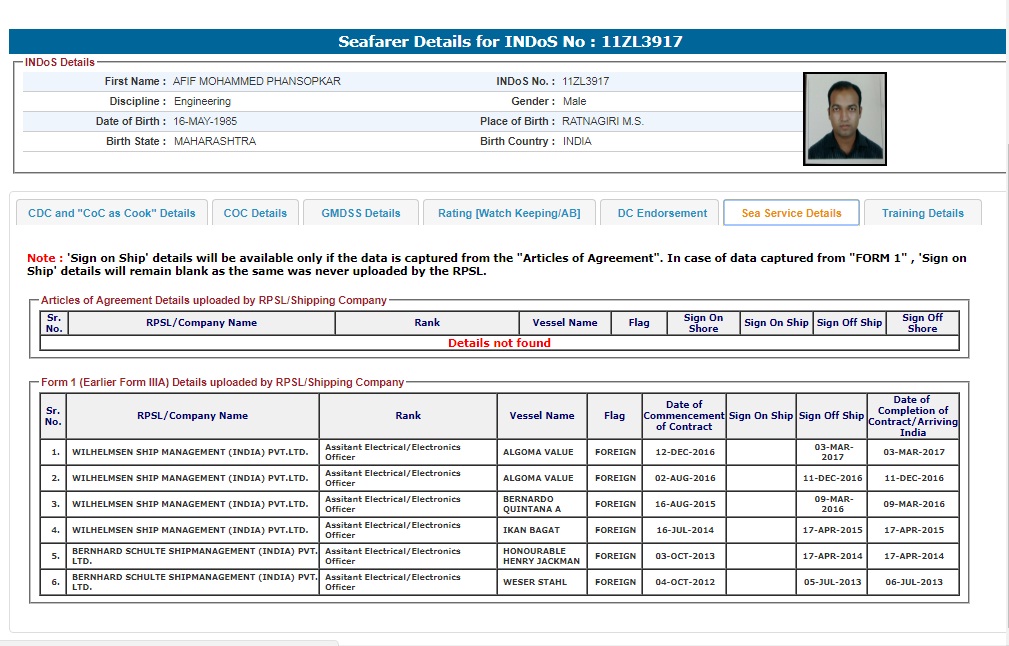The height and width of the screenshot is (646, 1009).
Task: Click the RPSL/Company Name header in Form 1 table
Action: [192, 416]
